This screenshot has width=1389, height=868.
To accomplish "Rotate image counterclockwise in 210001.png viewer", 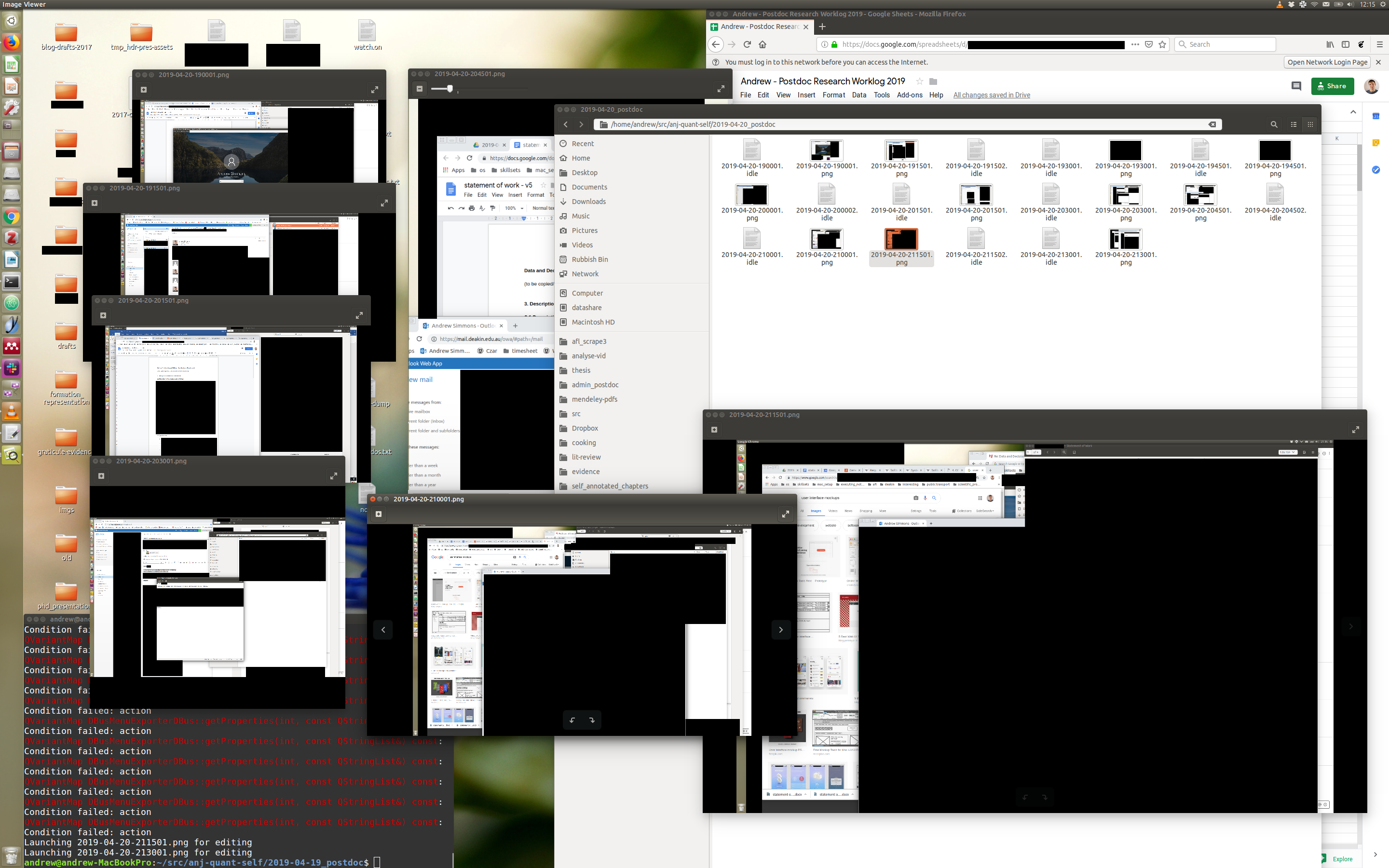I will point(572,720).
